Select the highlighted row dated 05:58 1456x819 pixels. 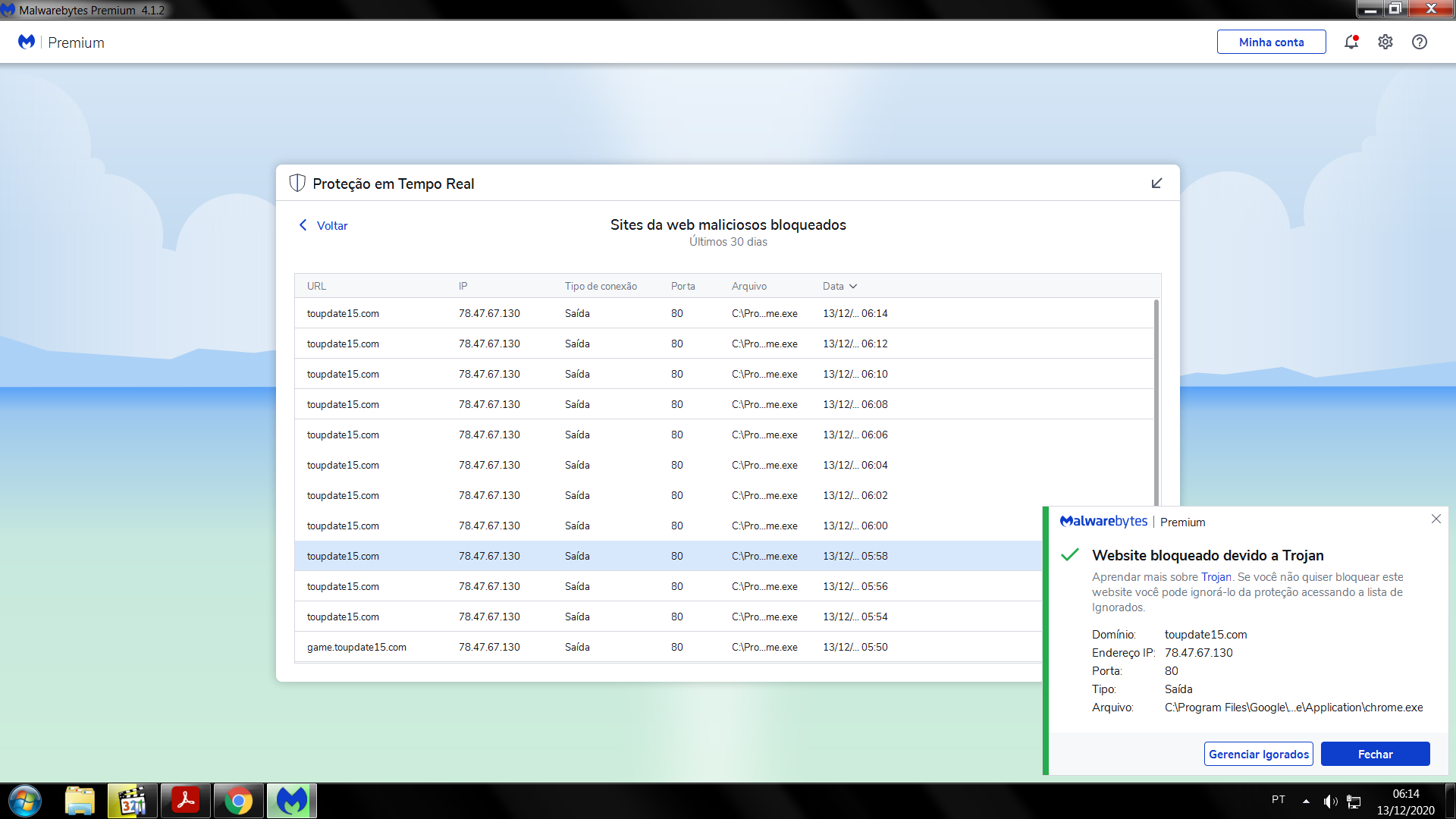tap(669, 556)
